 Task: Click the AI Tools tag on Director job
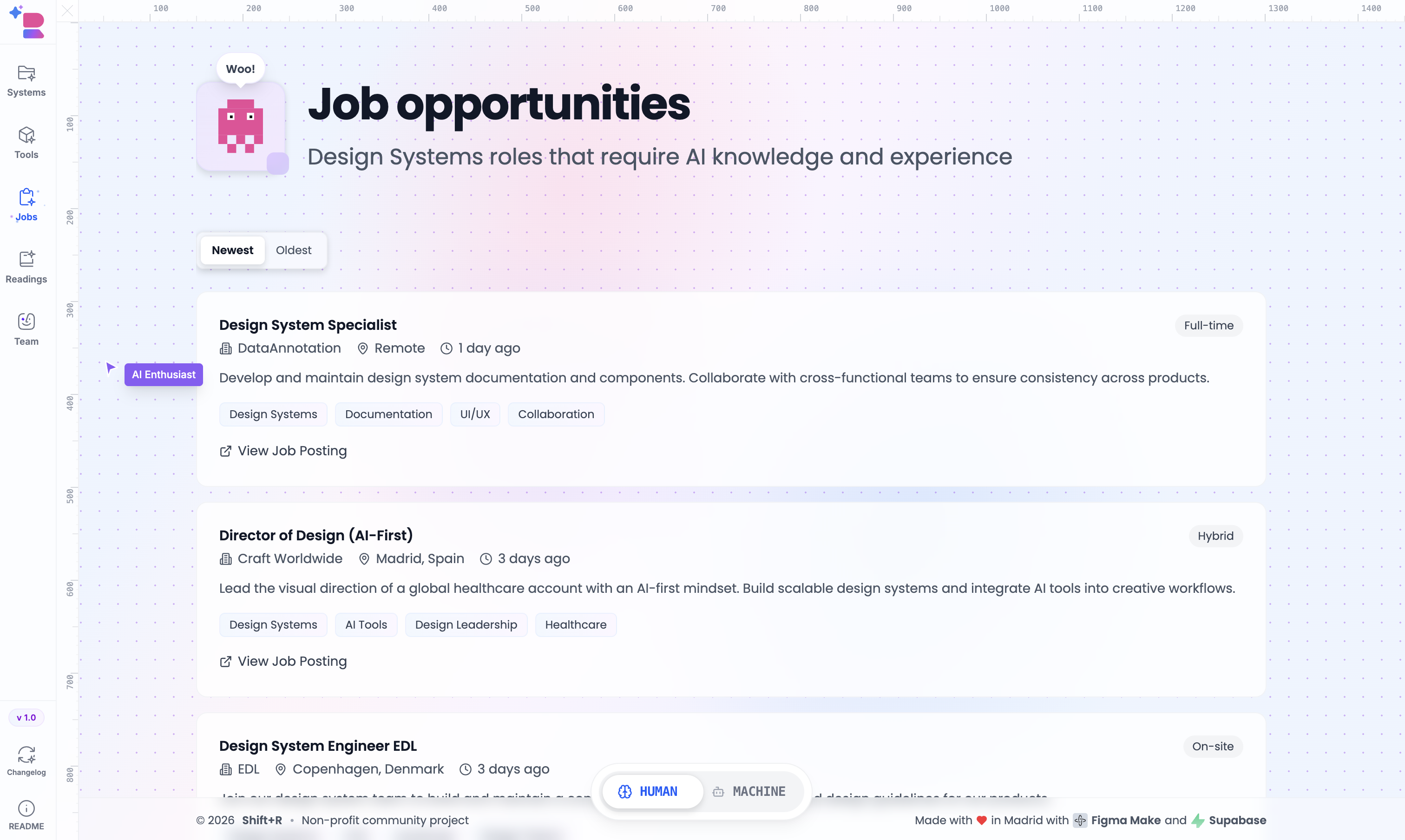366,624
